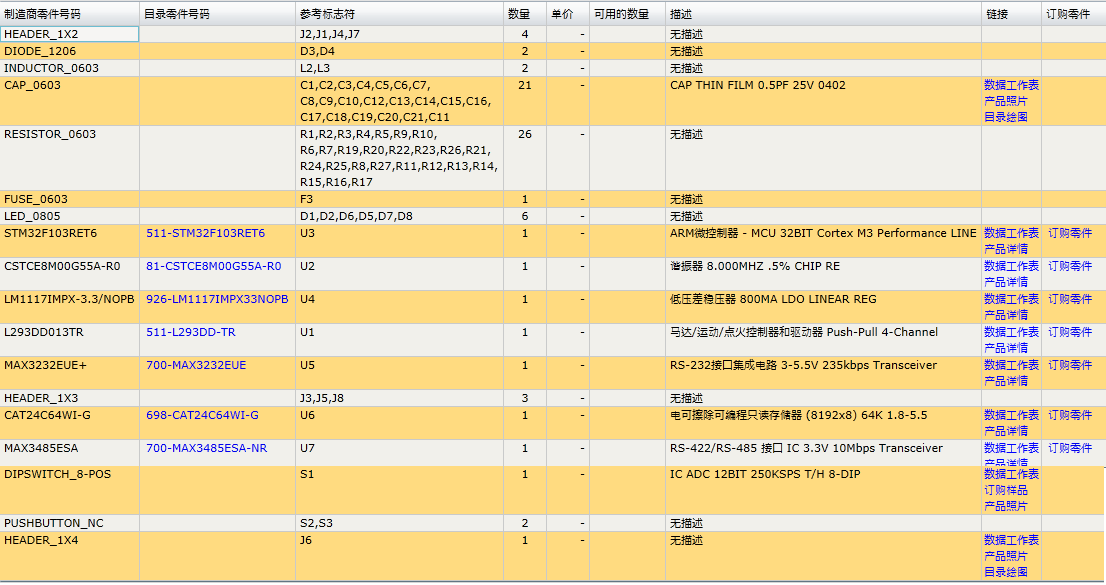This screenshot has height=585, width=1106.
Task: Open 订购样品 link in DIPSWITCH_8-POS row
Action: point(1006,490)
